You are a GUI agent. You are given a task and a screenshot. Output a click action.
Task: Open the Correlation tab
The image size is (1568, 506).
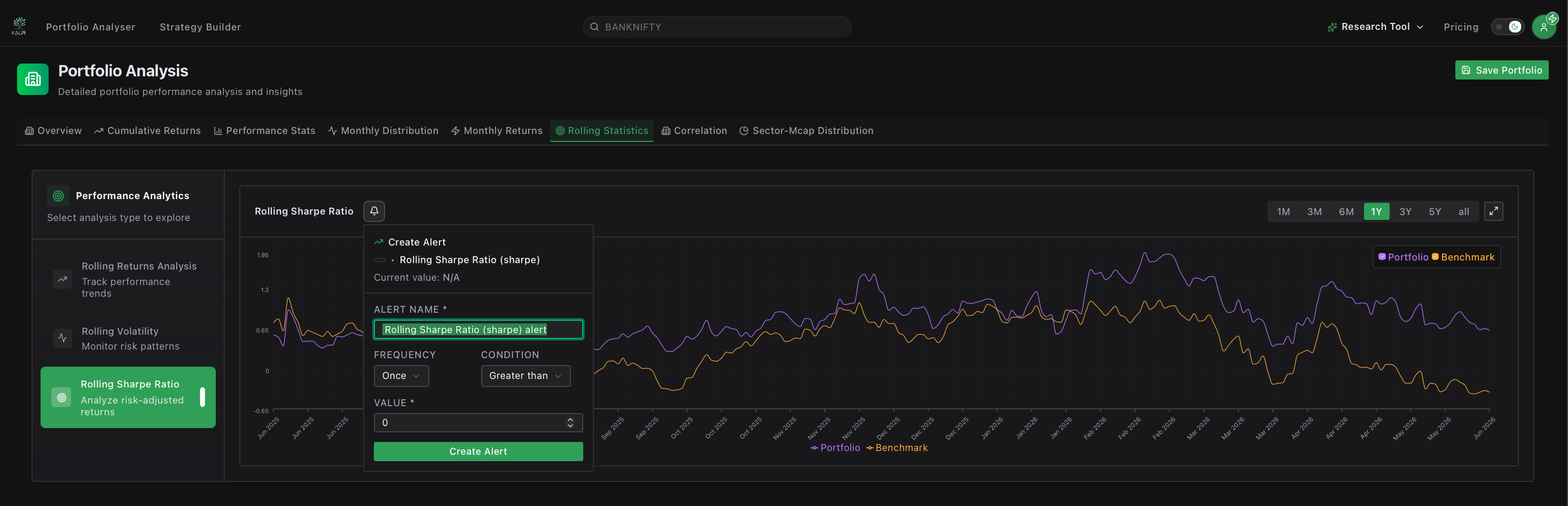694,131
